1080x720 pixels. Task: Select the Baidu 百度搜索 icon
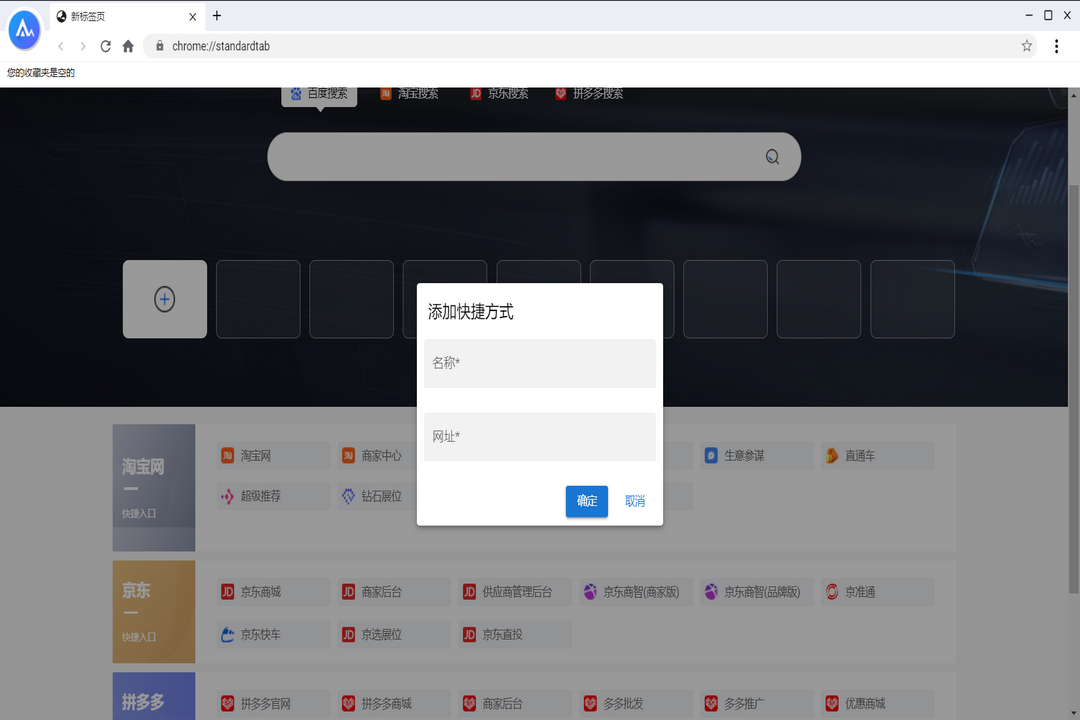tap(295, 92)
